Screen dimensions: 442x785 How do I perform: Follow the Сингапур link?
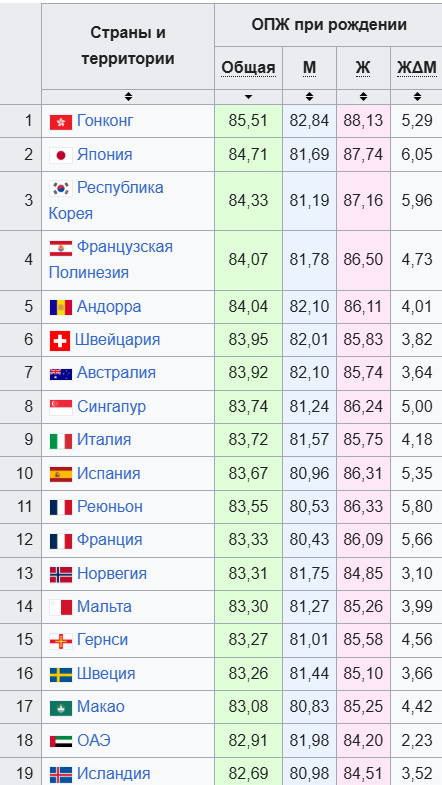click(111, 407)
